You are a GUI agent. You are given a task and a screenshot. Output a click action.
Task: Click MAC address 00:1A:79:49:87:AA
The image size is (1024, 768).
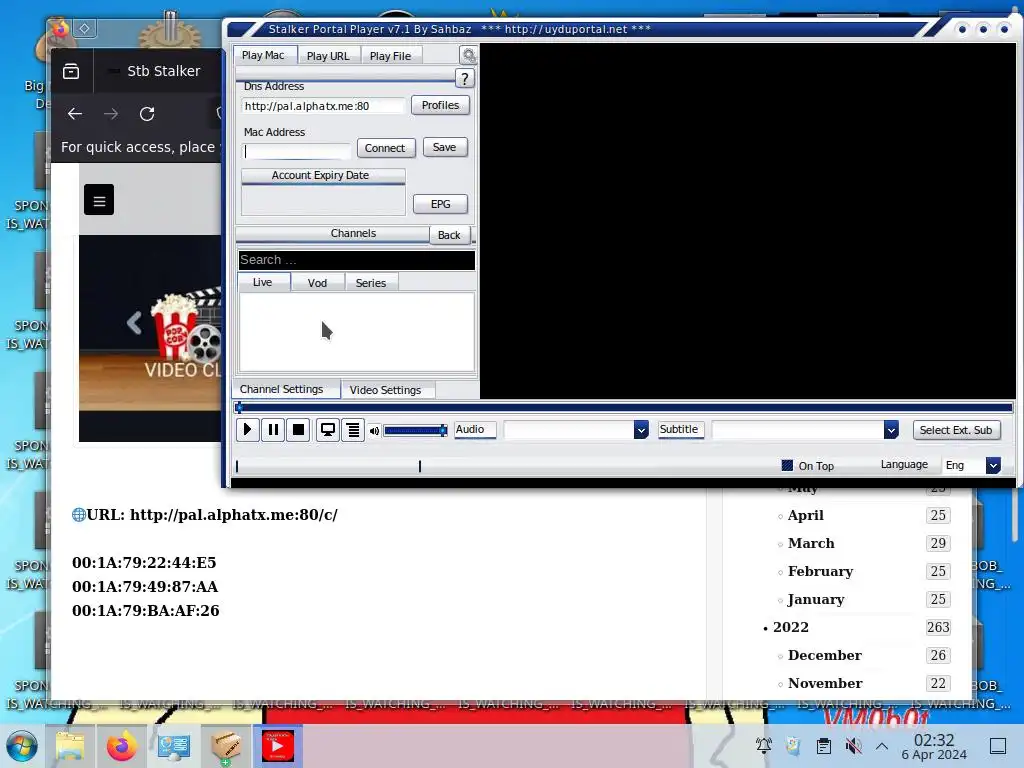[145, 586]
